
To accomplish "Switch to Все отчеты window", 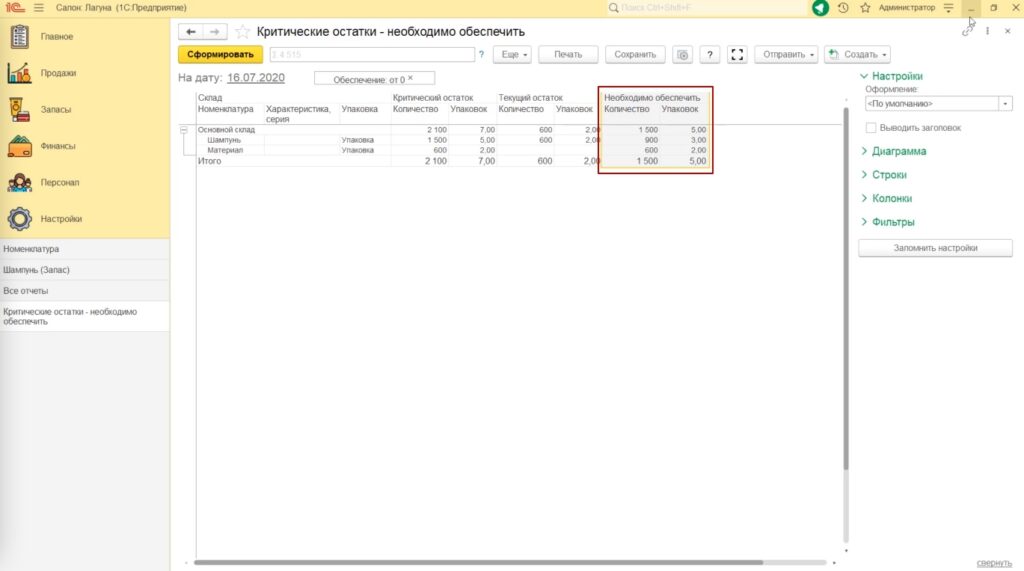I will [85, 291].
